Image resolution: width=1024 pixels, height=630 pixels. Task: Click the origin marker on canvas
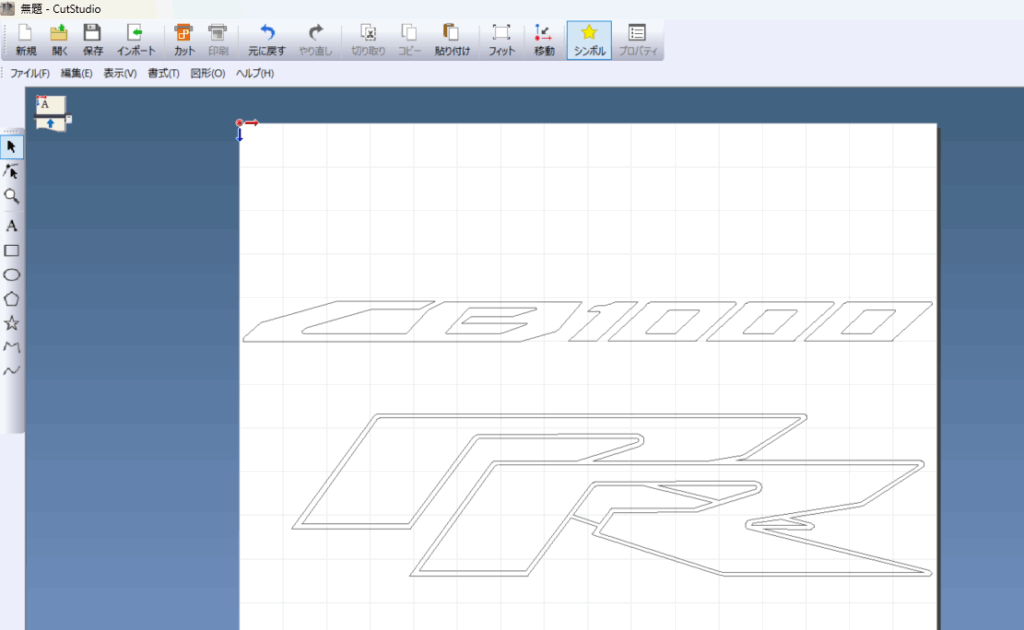click(x=240, y=123)
